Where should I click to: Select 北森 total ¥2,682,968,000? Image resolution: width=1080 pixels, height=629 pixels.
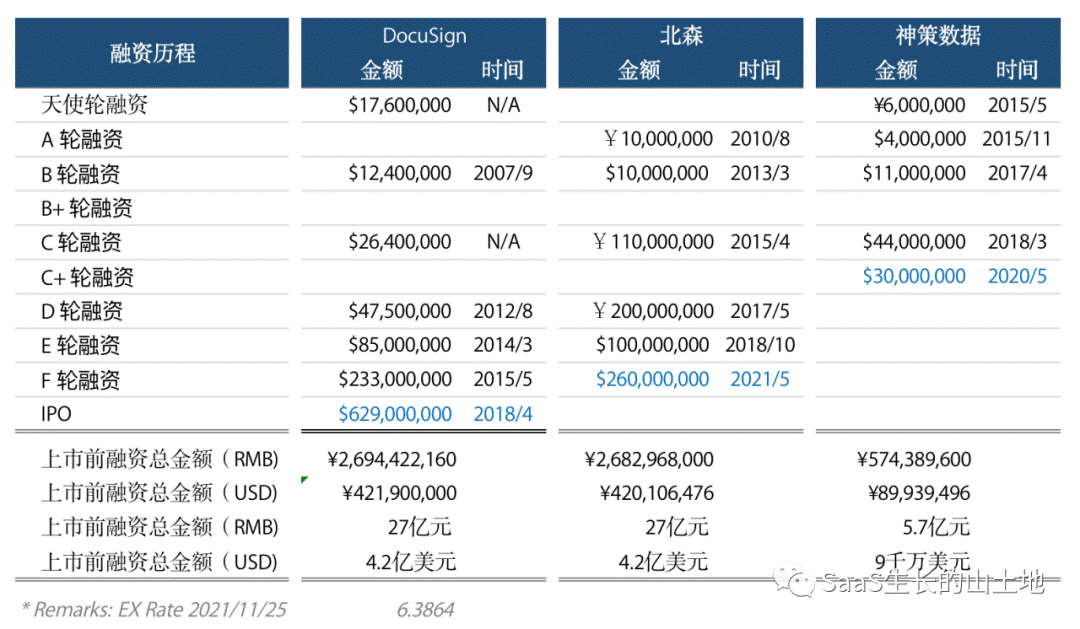pos(649,459)
